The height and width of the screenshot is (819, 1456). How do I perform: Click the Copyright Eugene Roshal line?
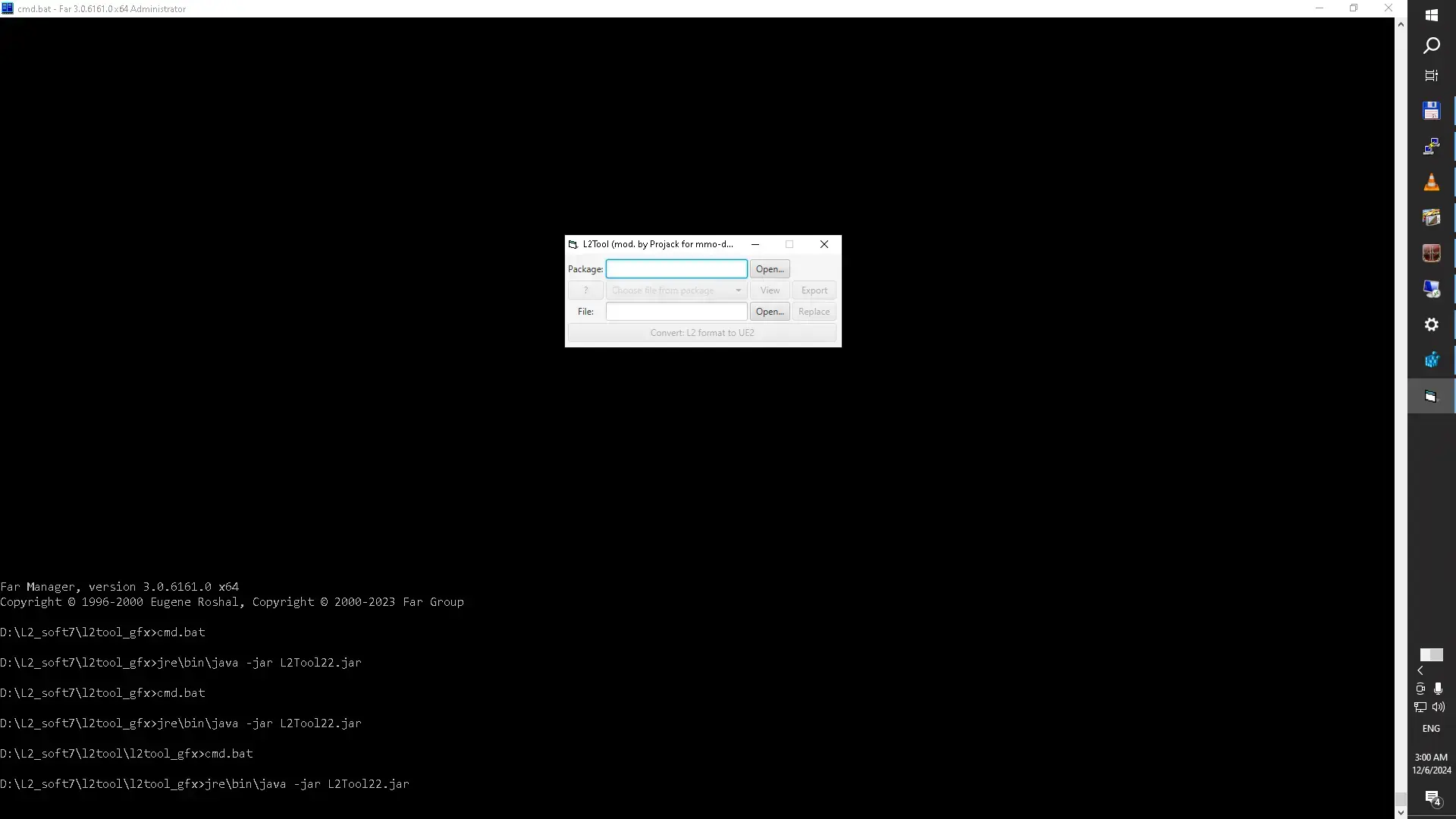pyautogui.click(x=232, y=602)
